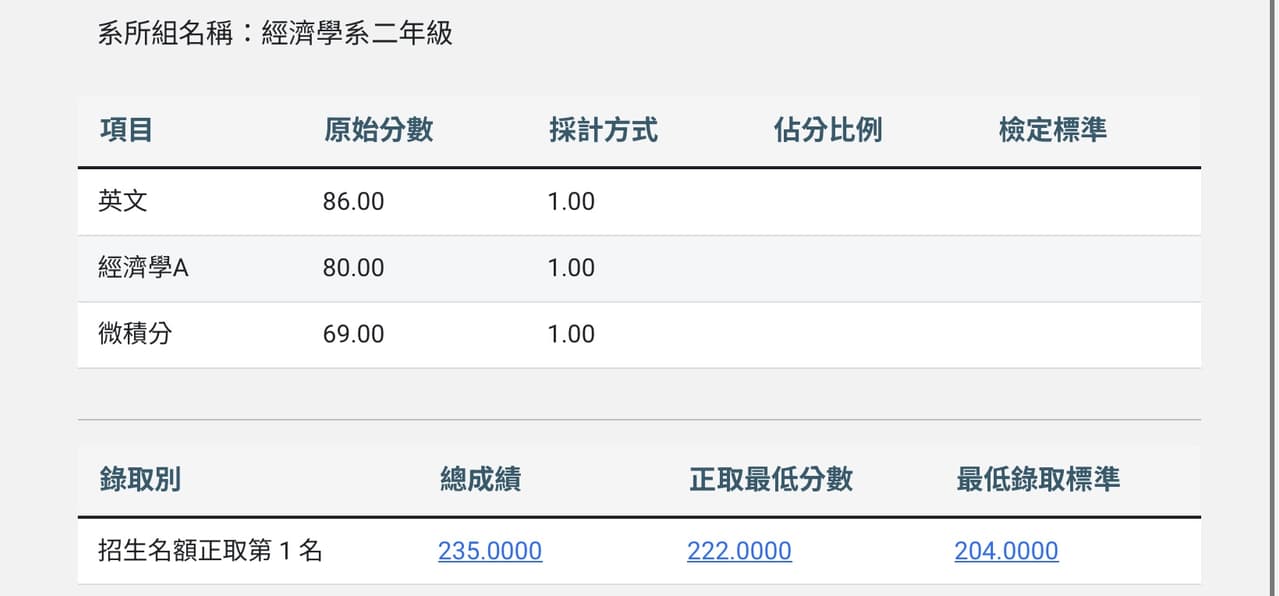Select the 檢定標準 column header

(x=1052, y=130)
